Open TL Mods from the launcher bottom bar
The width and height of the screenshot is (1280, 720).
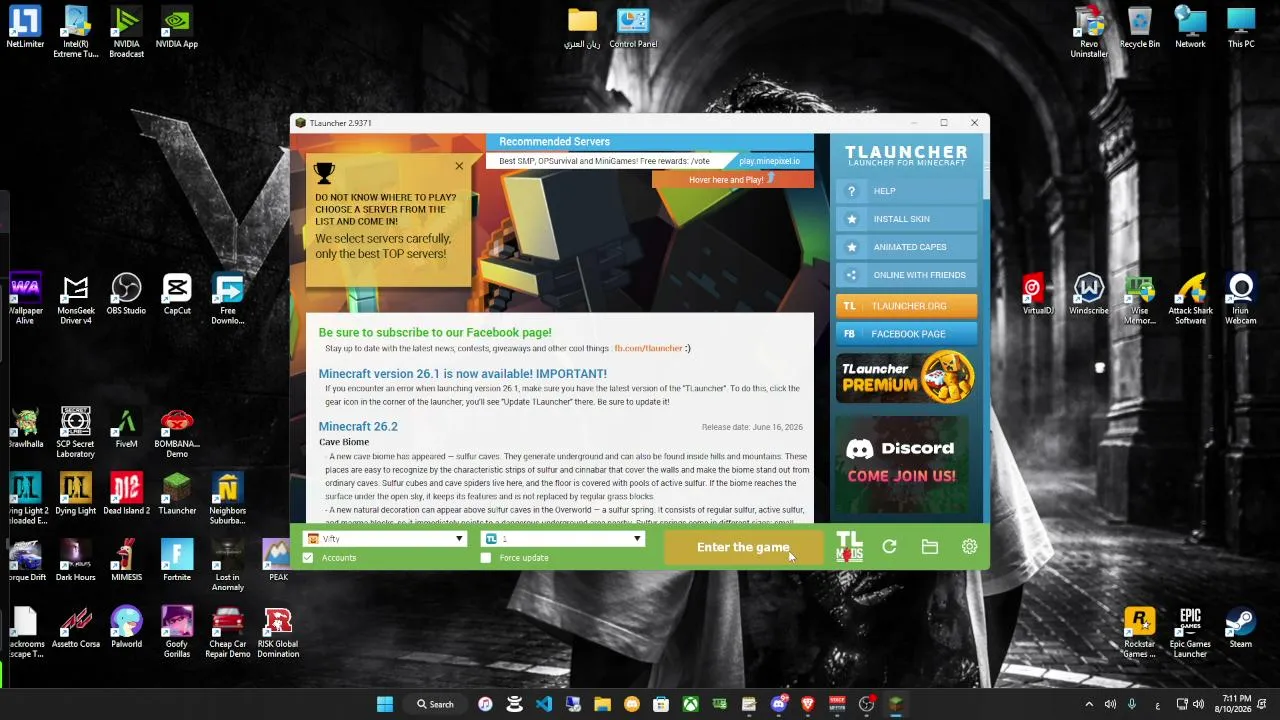[x=849, y=547]
